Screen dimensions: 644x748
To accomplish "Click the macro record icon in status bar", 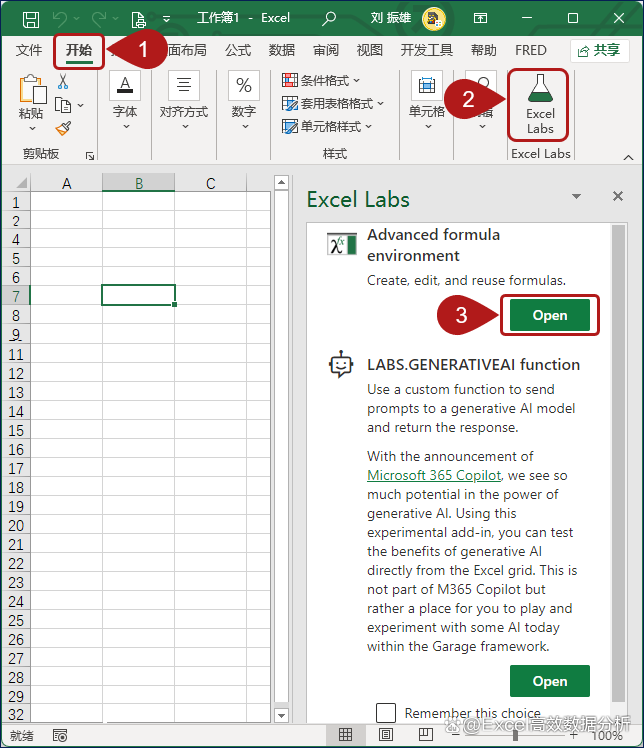I will 60,735.
